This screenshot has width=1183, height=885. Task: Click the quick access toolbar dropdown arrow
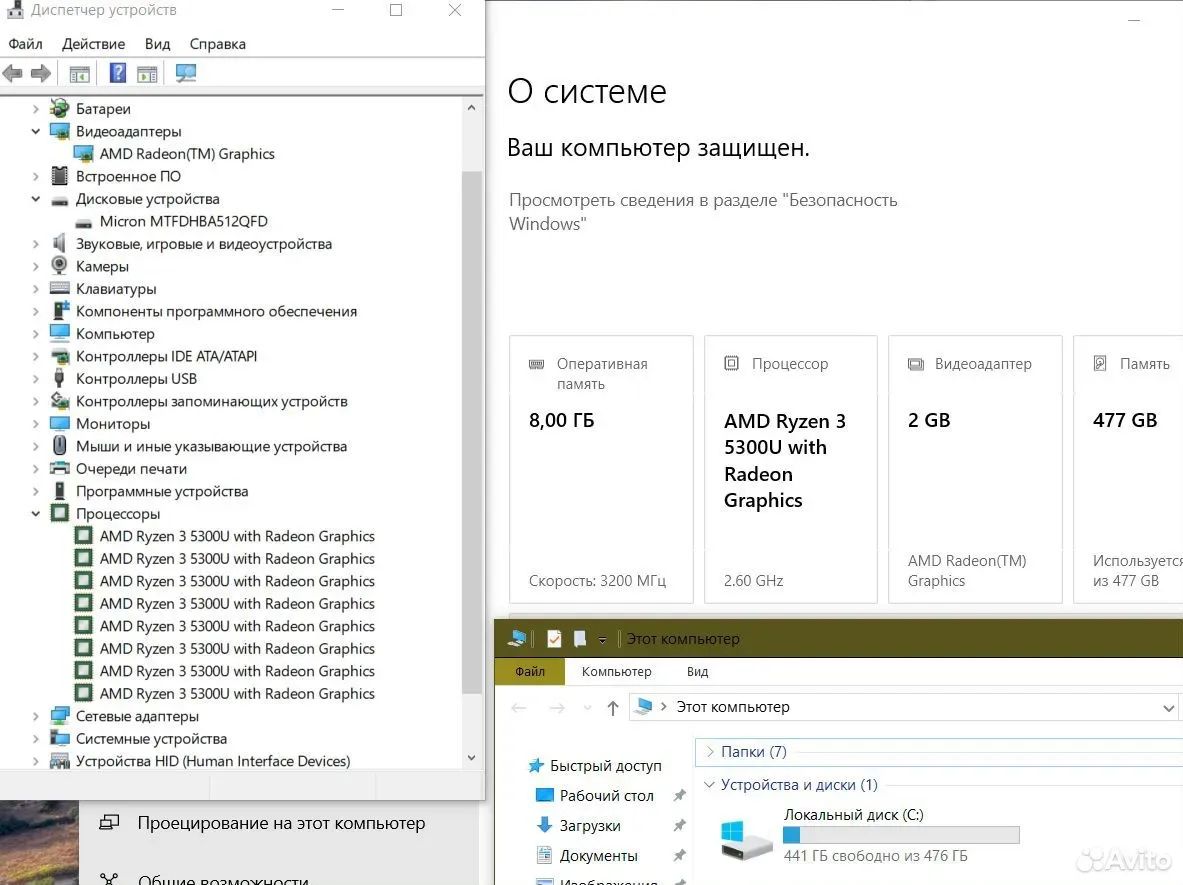click(x=602, y=640)
